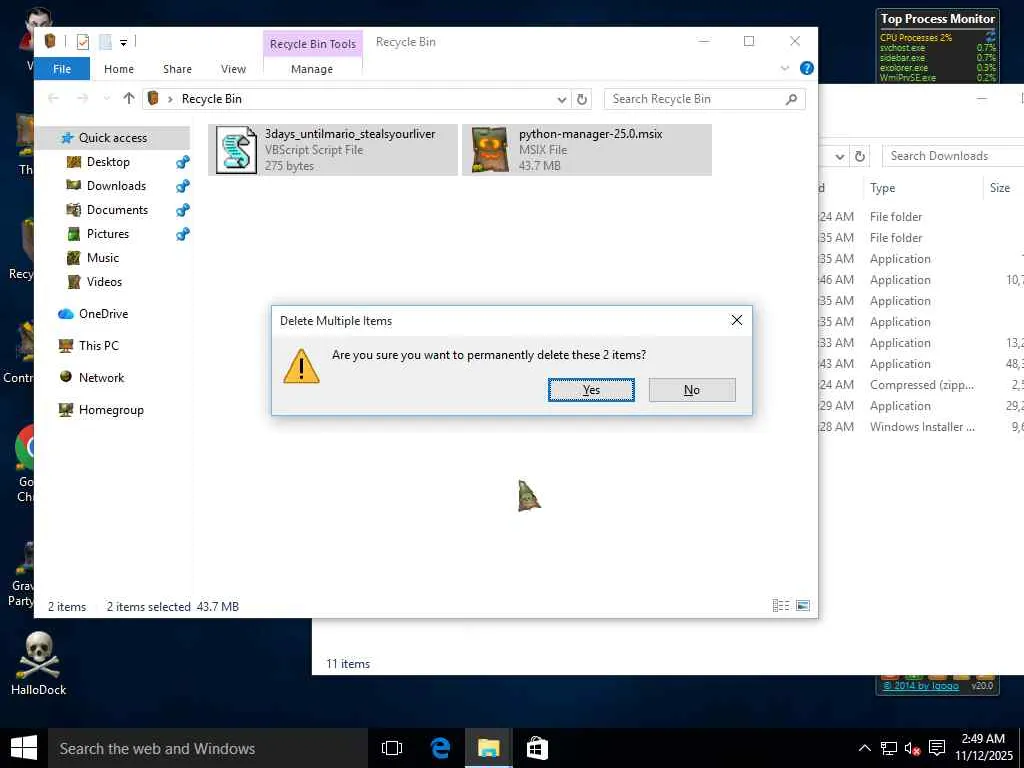Image resolution: width=1024 pixels, height=768 pixels.
Task: Open Videos in the navigation pane
Action: [x=104, y=281]
